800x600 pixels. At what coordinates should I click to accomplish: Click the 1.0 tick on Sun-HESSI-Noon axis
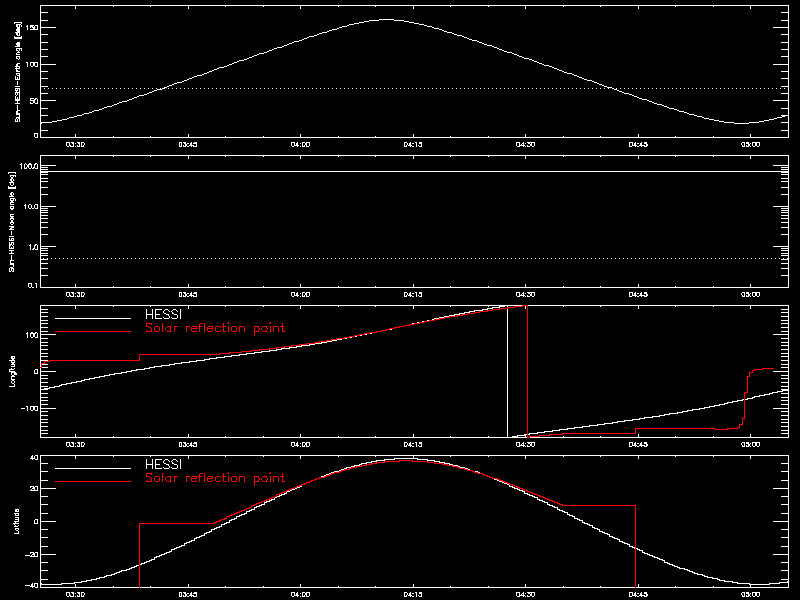click(x=33, y=247)
